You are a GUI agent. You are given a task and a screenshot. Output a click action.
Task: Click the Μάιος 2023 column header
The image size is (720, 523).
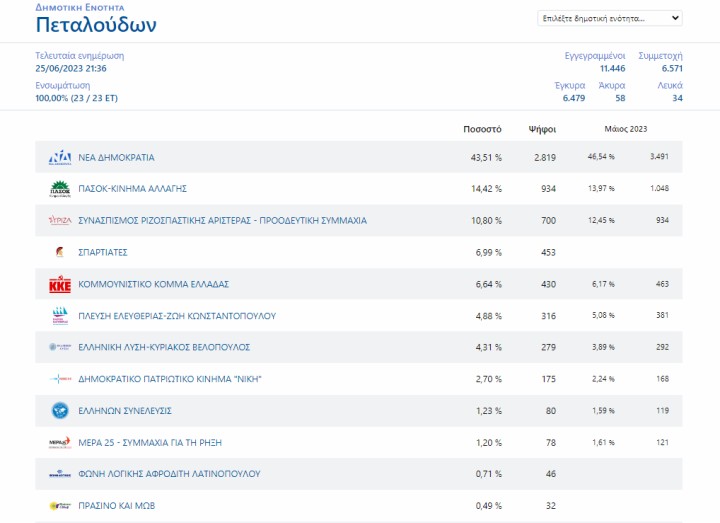point(626,129)
